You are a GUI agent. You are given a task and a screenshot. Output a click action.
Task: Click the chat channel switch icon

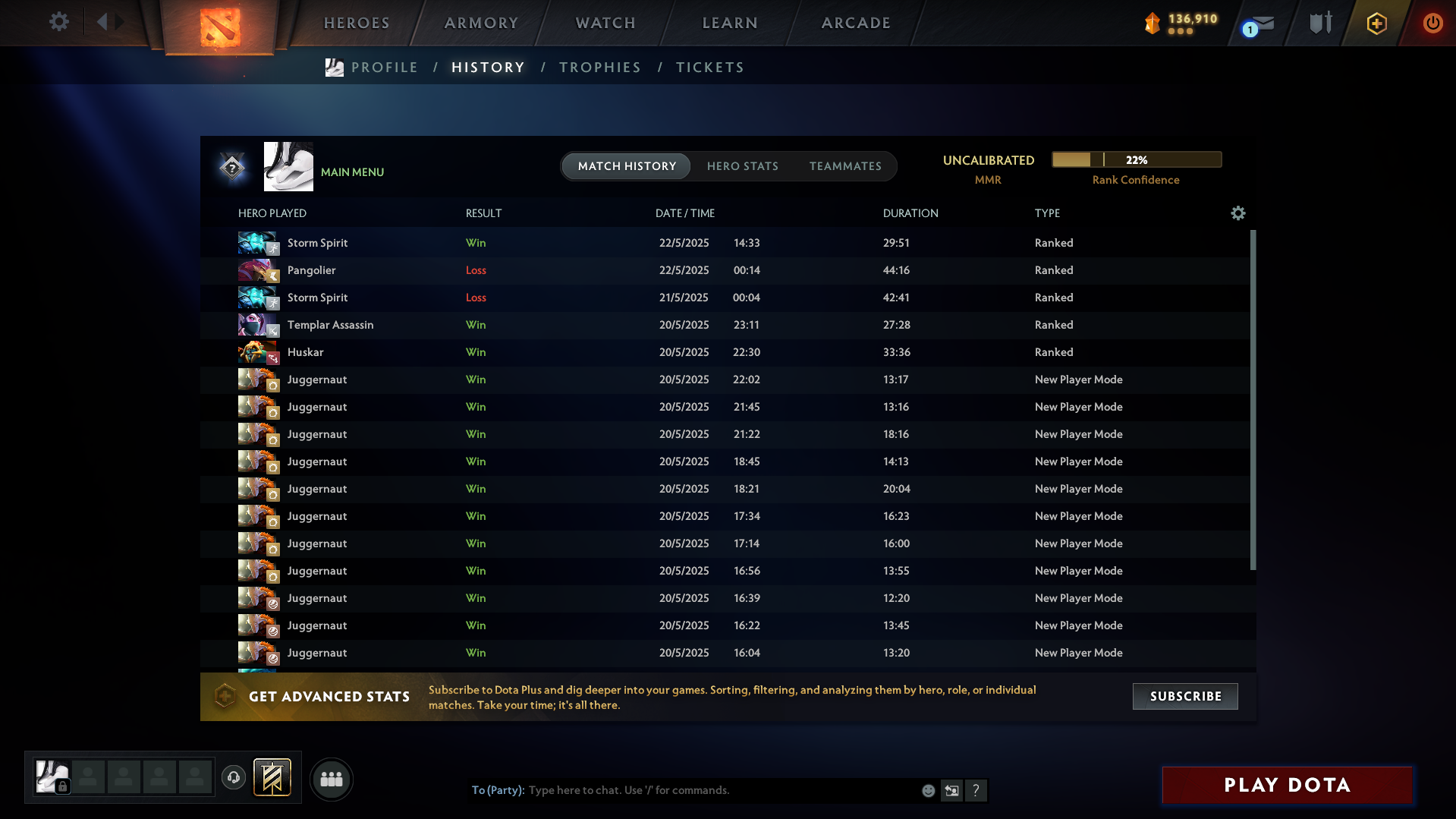coord(951,791)
